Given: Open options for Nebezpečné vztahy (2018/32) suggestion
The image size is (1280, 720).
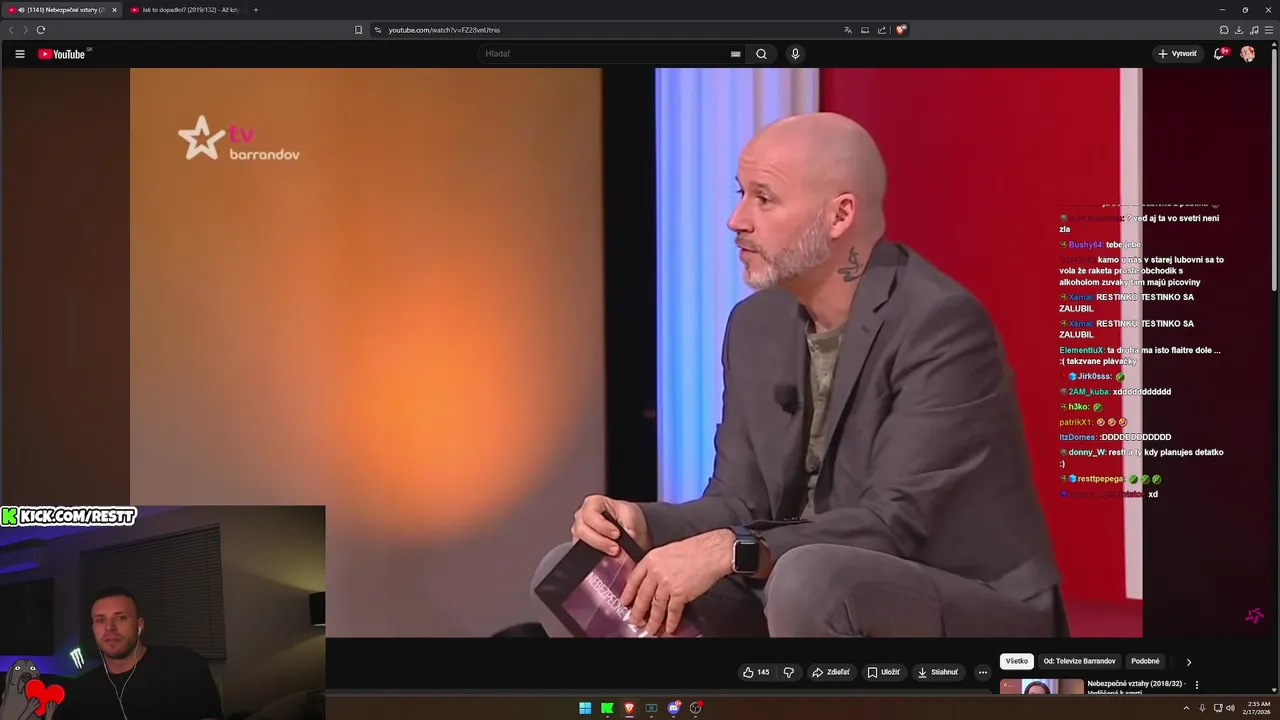Looking at the screenshot, I should [x=1197, y=685].
